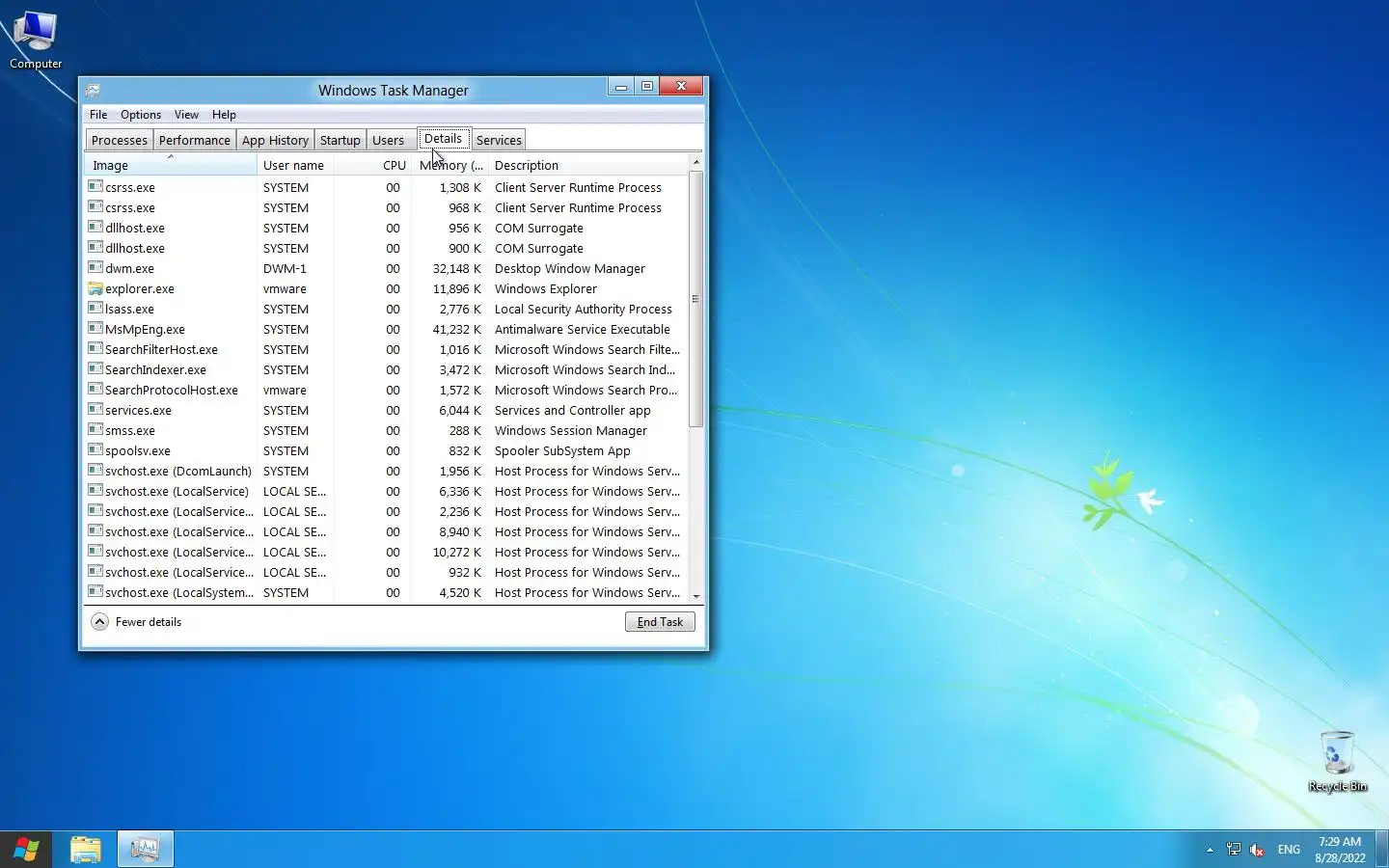Switch to the Startup tab

(340, 140)
